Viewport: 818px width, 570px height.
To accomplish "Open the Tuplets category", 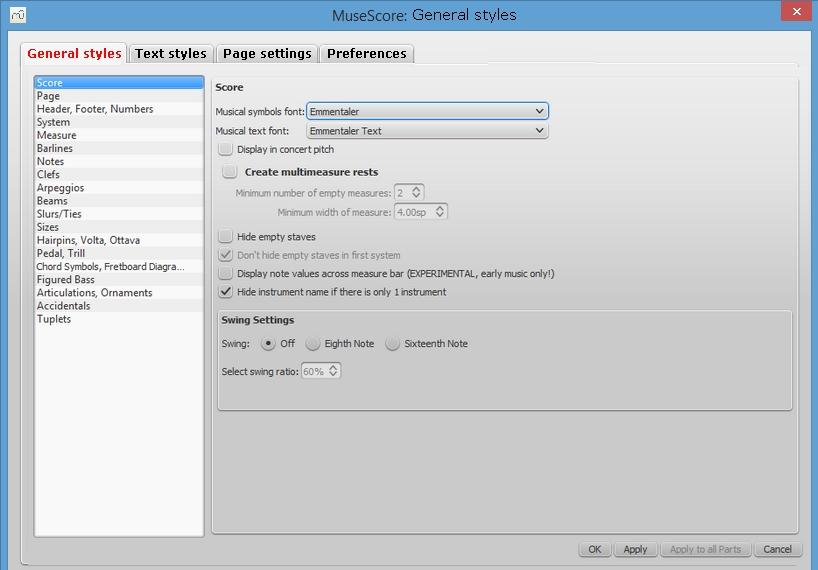I will 119,319.
